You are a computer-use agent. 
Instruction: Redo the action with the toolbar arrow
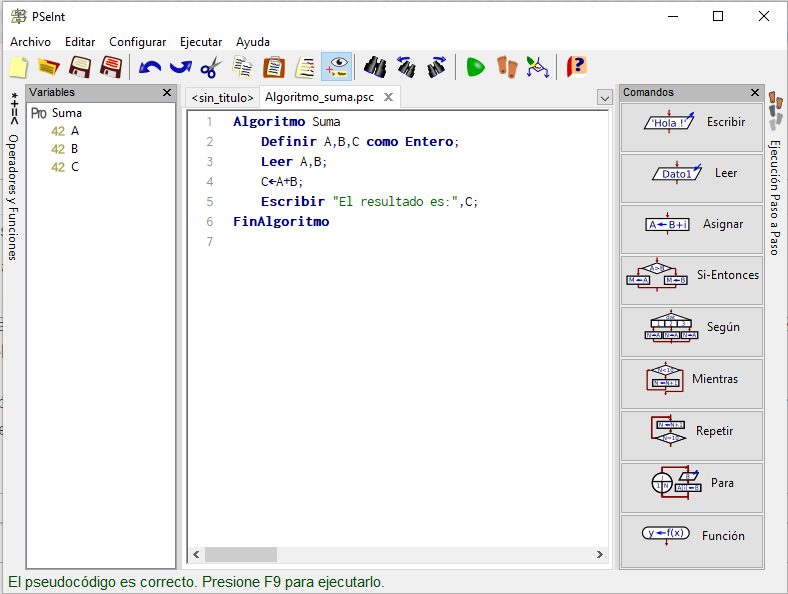pyautogui.click(x=180, y=67)
